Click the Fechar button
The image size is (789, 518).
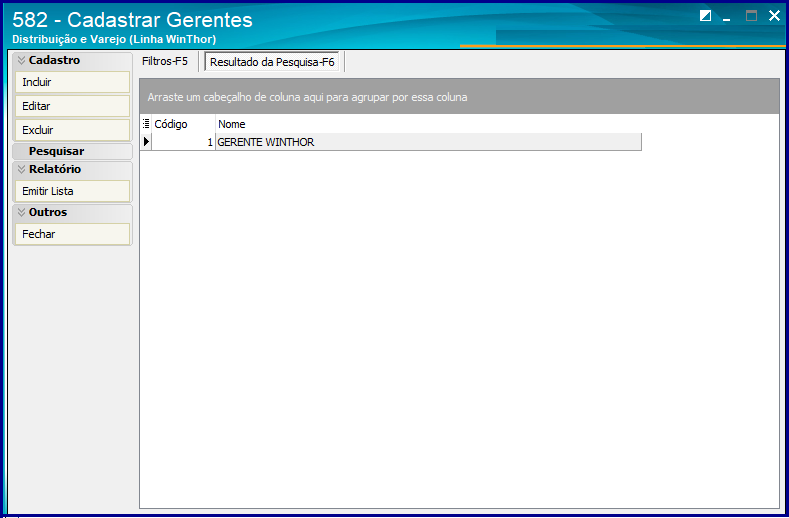(72, 234)
